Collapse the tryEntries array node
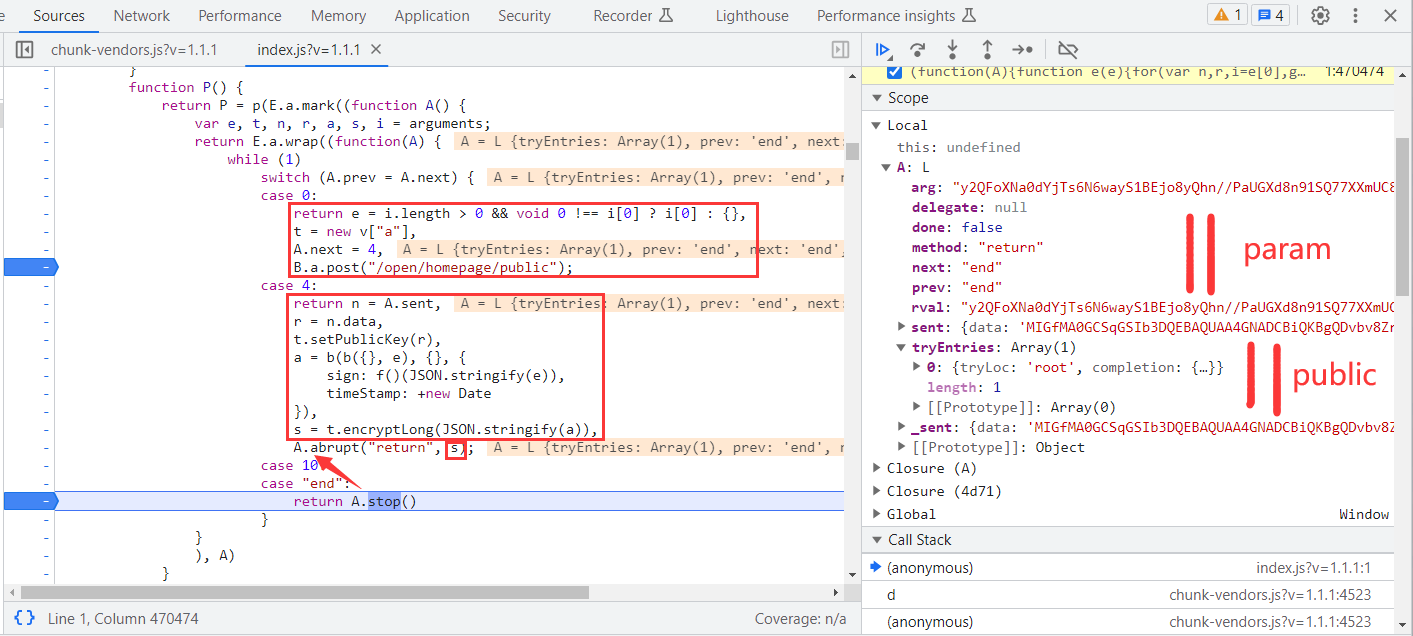1413x636 pixels. [x=902, y=347]
